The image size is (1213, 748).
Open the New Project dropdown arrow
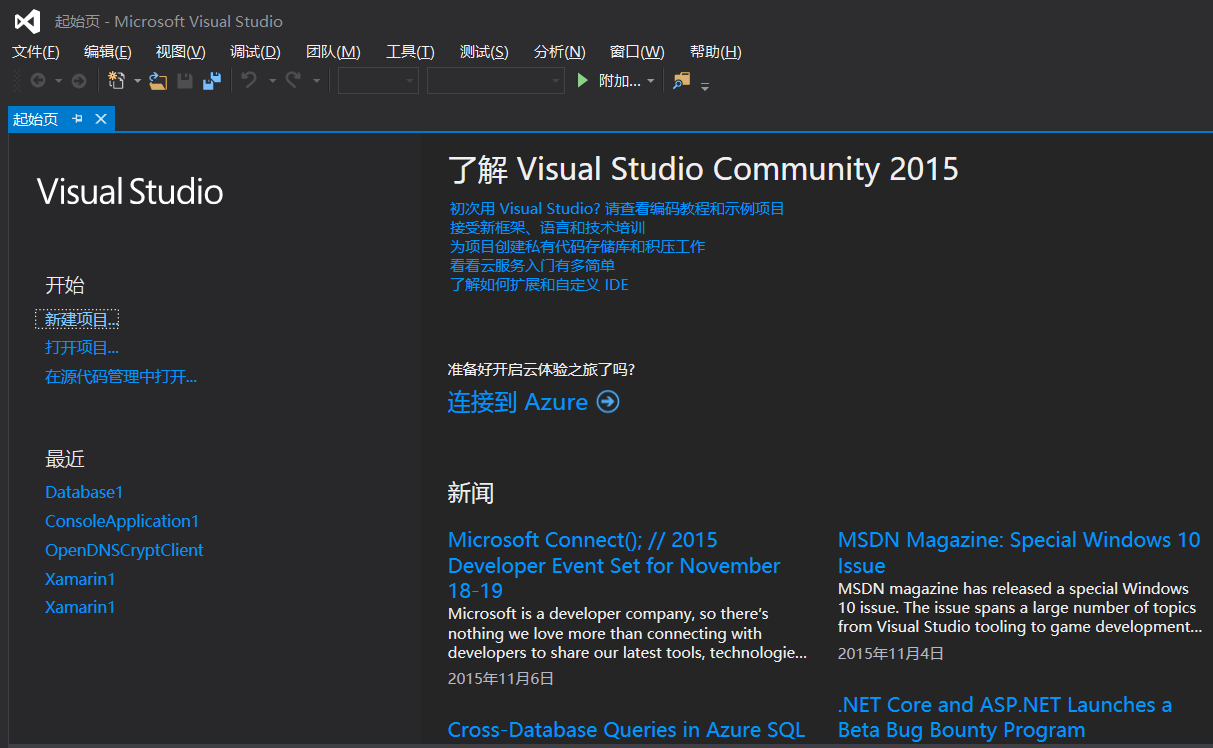click(x=137, y=81)
